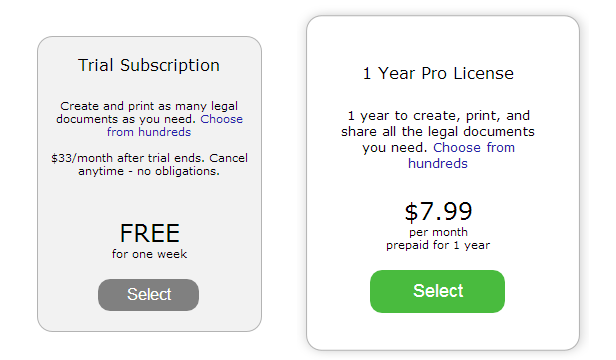Click 'anytime - no obligations' text line

149,171
